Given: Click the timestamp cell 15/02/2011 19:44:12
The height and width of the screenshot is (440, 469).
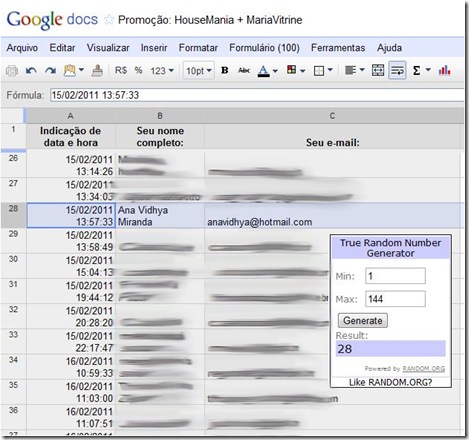Looking at the screenshot, I should click(x=71, y=291).
